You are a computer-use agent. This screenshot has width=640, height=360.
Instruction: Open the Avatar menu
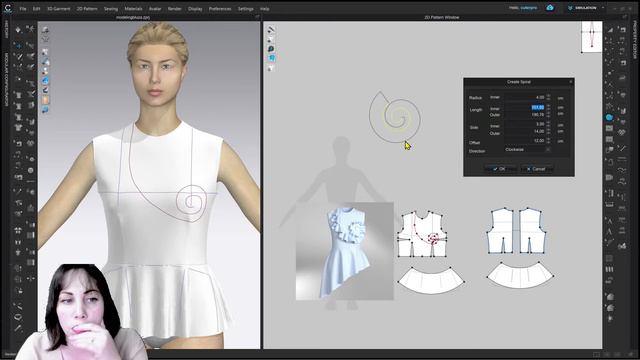(155, 9)
